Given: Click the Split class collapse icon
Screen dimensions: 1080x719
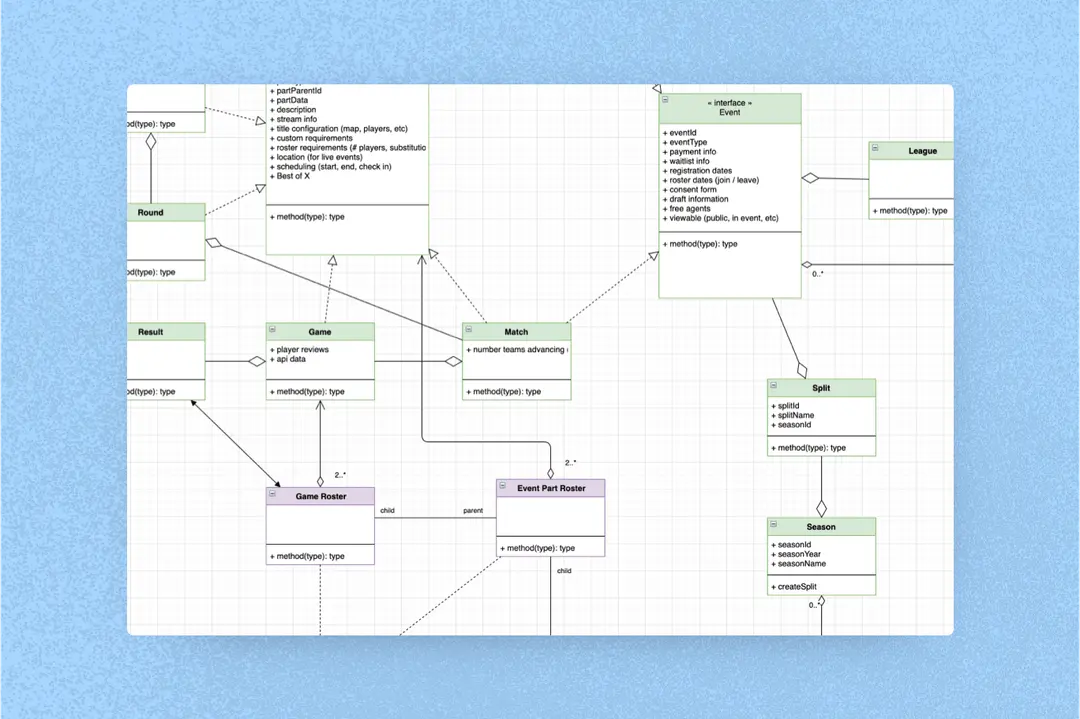Looking at the screenshot, I should coord(775,384).
